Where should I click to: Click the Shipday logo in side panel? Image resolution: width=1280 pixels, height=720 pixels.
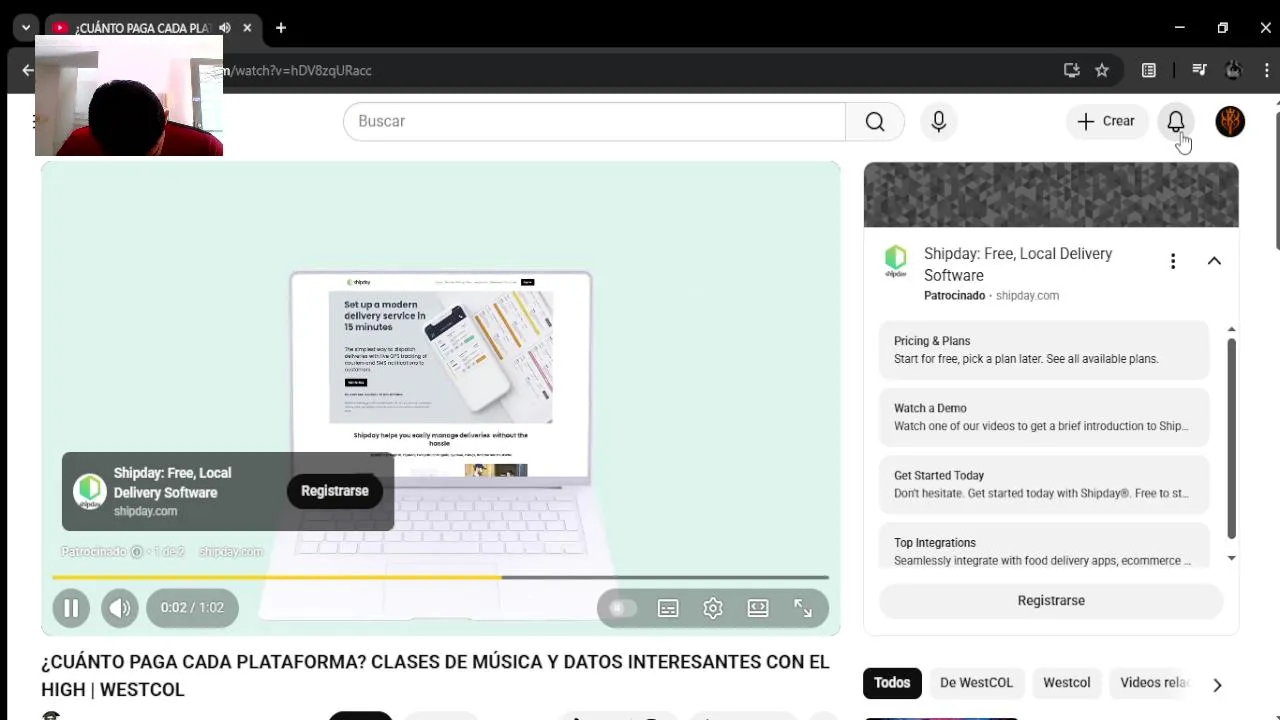tap(896, 261)
